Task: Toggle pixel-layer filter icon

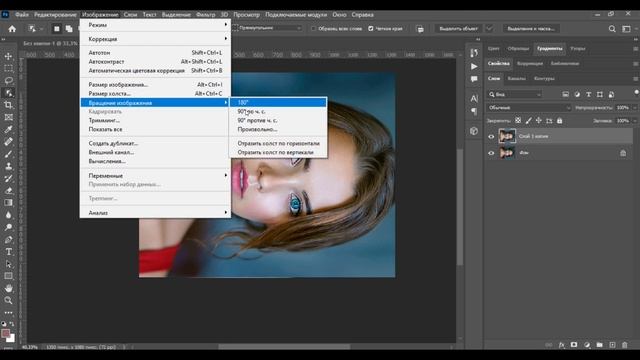Action: click(565, 95)
